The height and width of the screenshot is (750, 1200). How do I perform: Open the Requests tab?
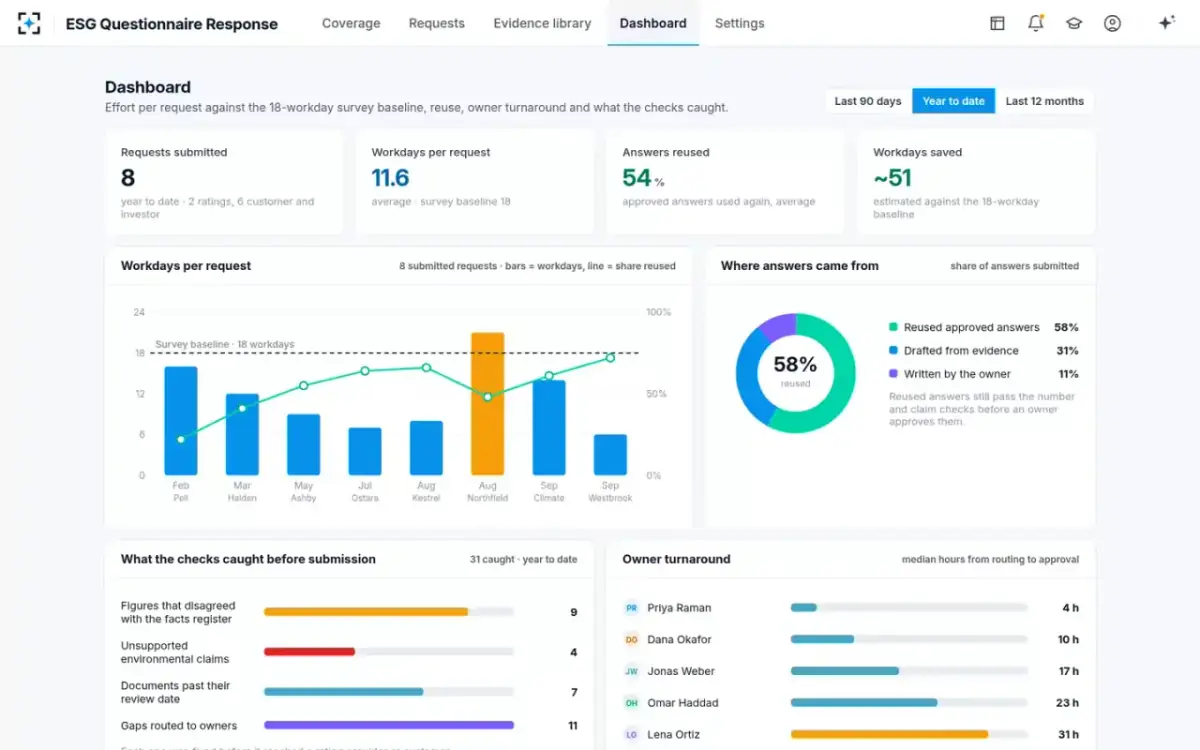click(437, 23)
